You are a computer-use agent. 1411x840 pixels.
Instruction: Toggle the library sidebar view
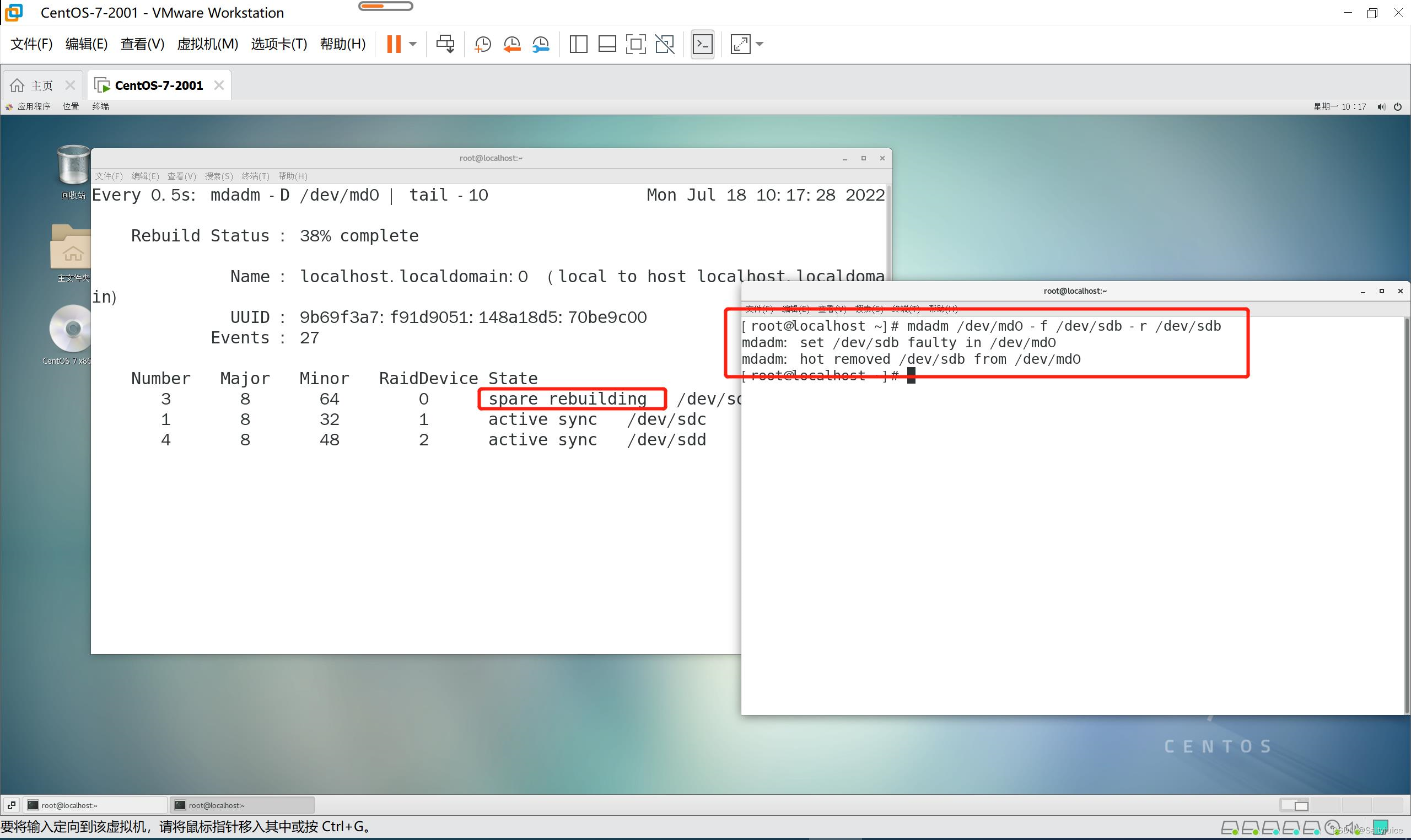click(578, 44)
